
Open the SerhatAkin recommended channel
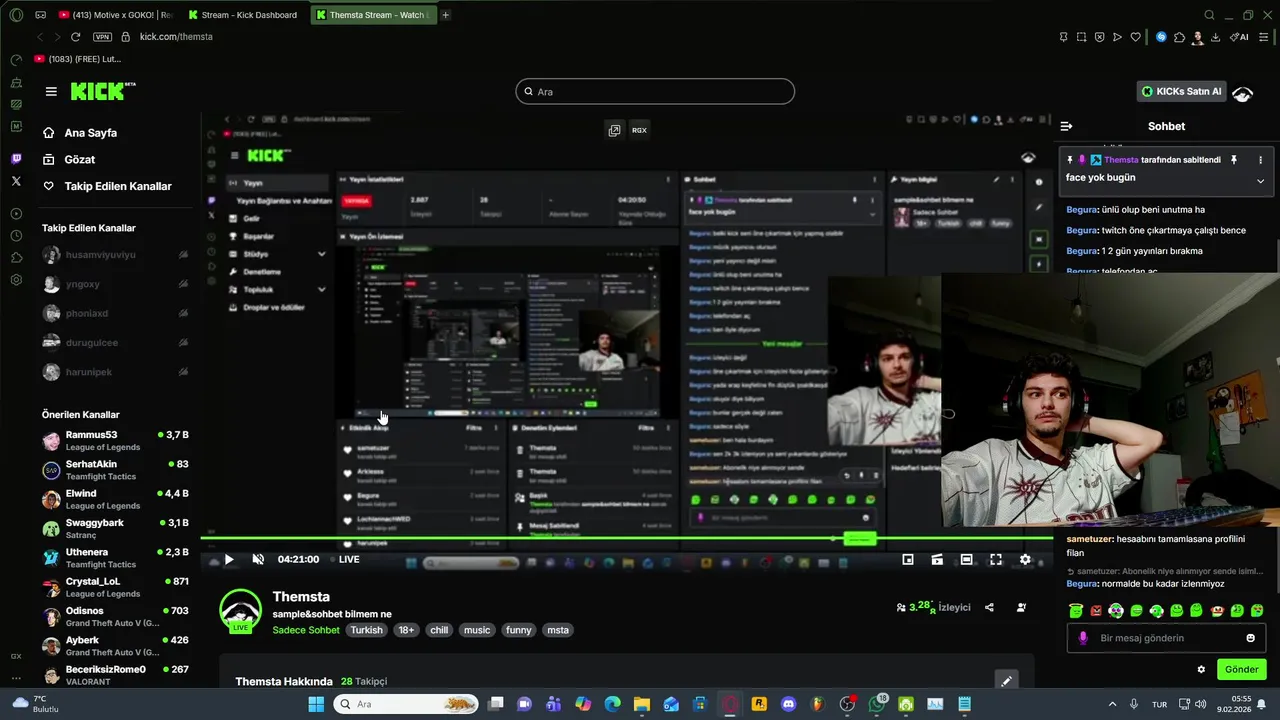[115, 470]
